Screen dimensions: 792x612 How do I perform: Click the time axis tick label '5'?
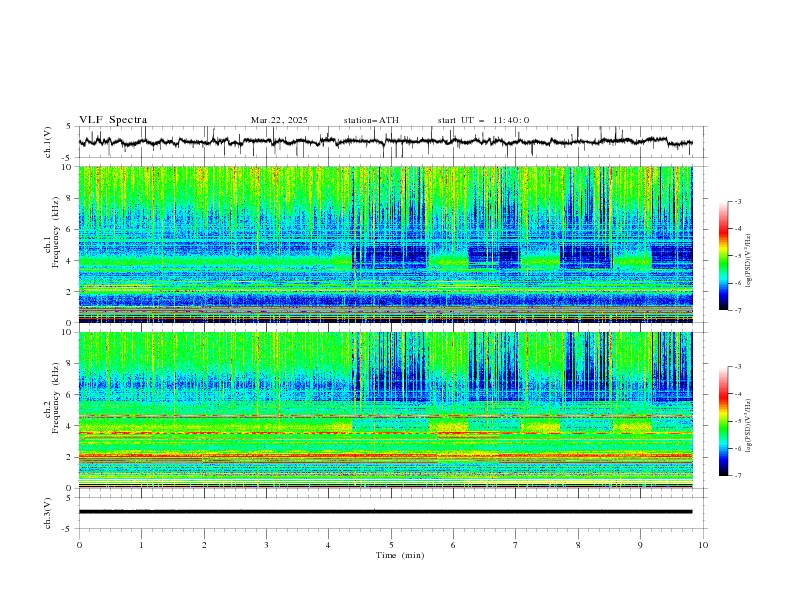(391, 545)
